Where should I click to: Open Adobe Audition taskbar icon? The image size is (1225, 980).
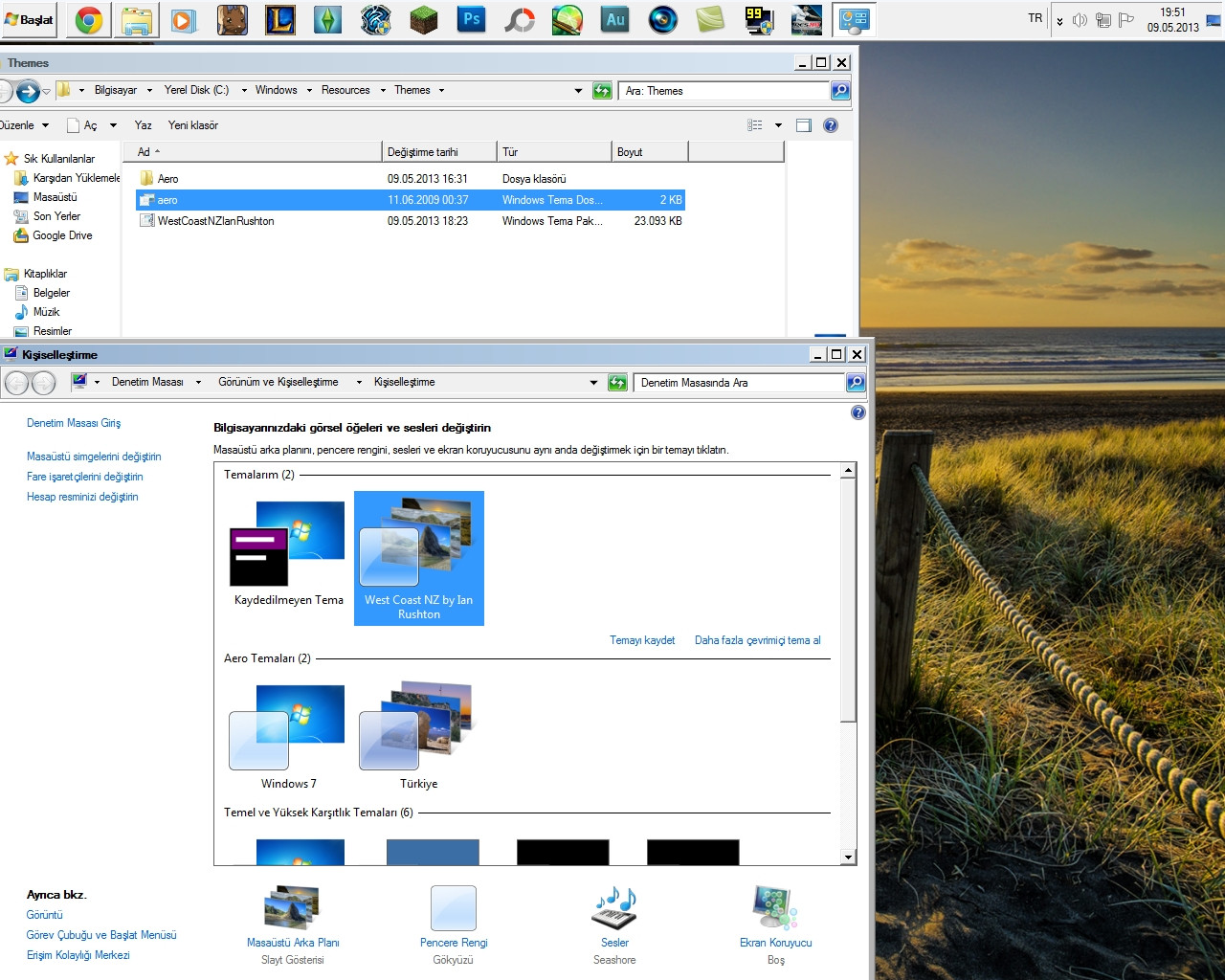(x=614, y=19)
